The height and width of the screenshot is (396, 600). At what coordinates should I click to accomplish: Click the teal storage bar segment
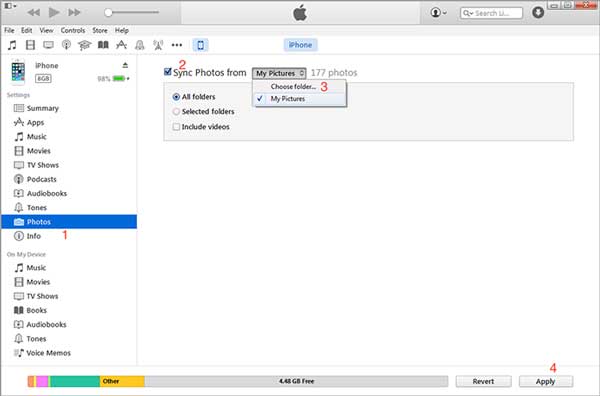click(x=75, y=381)
